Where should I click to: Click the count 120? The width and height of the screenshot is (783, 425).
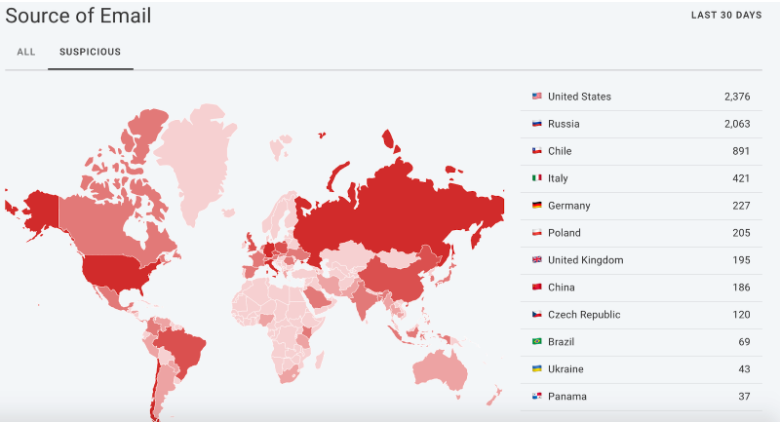[x=741, y=315]
